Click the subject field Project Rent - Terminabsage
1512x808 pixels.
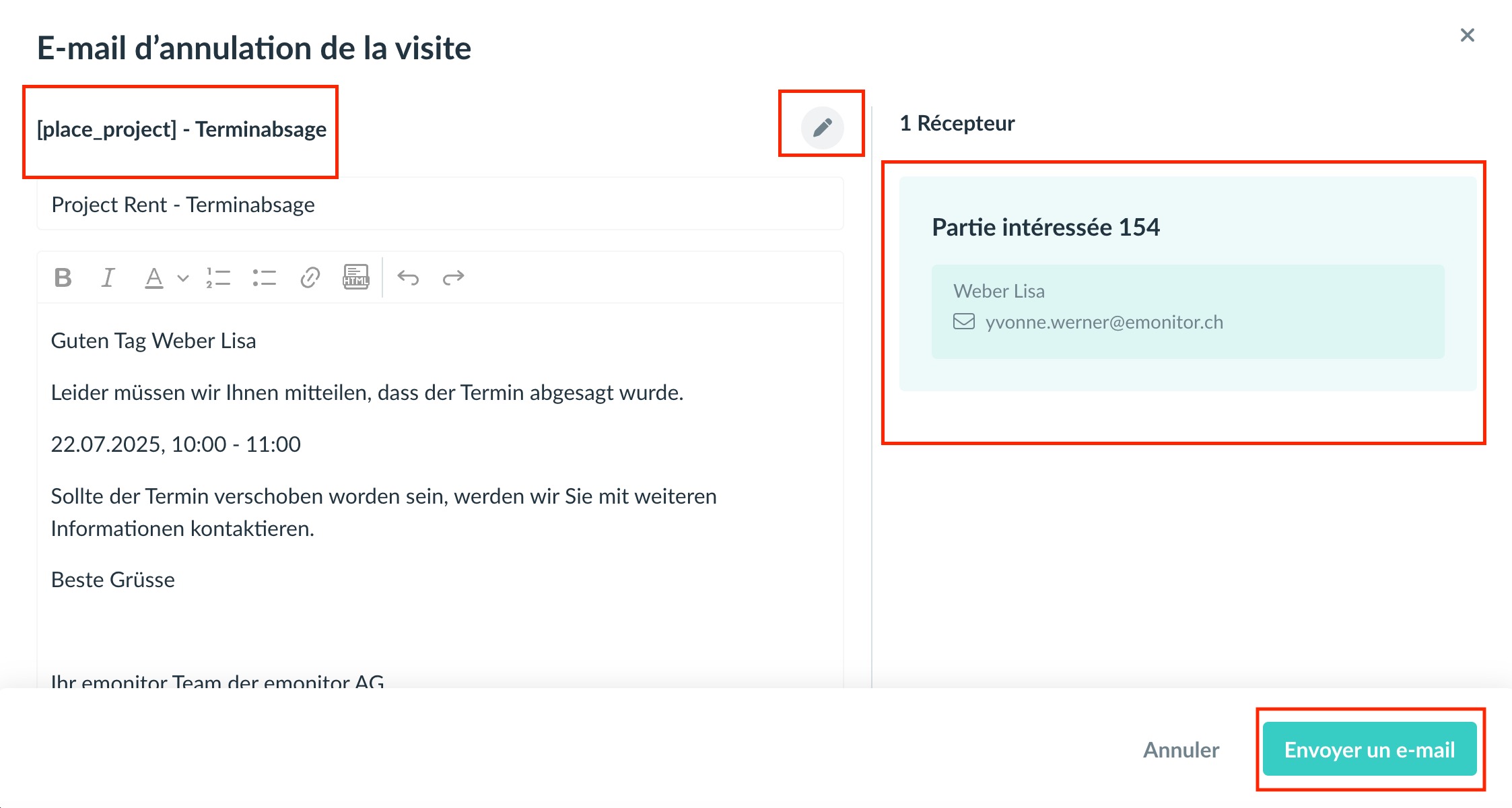(x=439, y=205)
